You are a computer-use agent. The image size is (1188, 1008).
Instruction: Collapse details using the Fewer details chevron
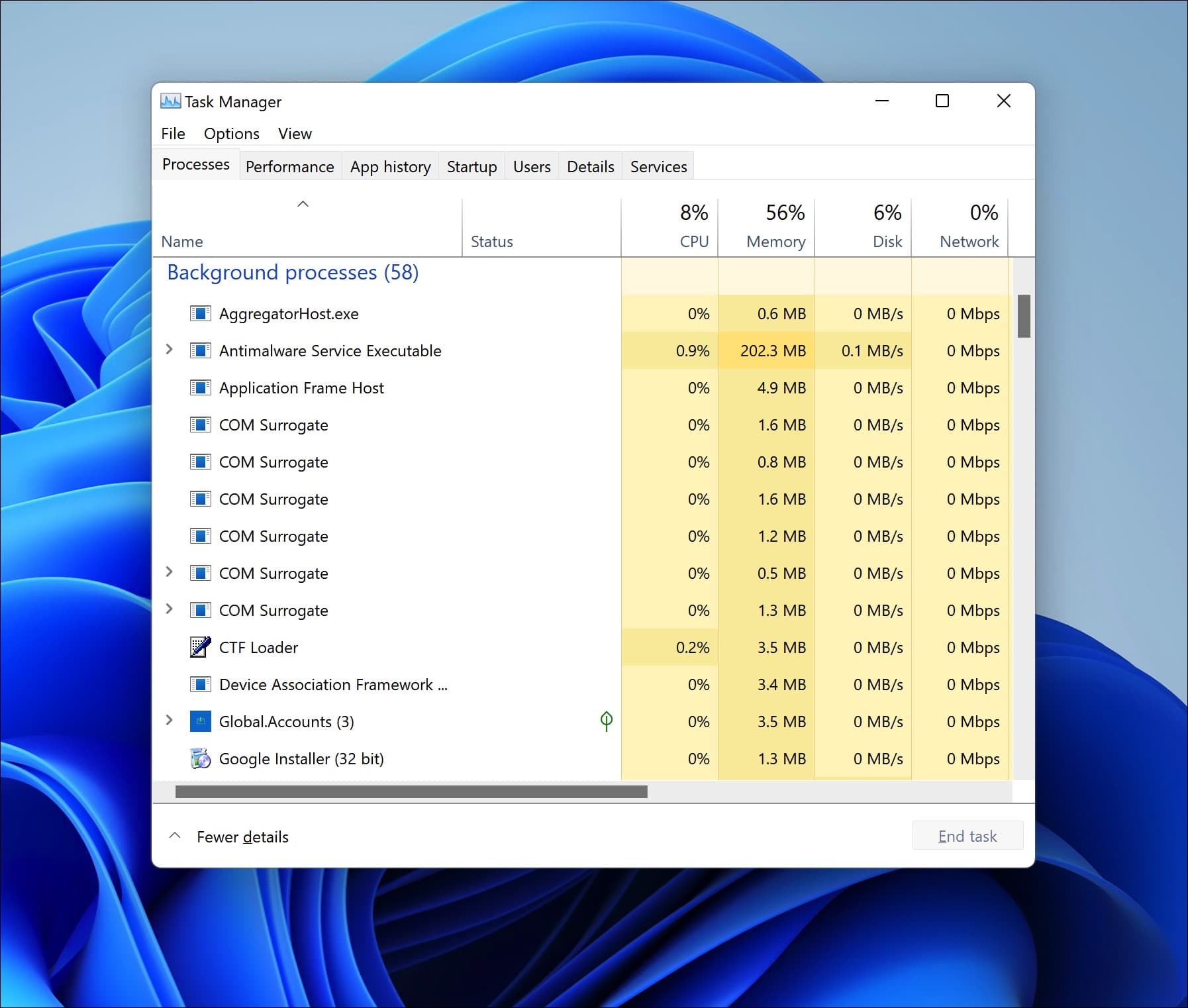(x=175, y=836)
